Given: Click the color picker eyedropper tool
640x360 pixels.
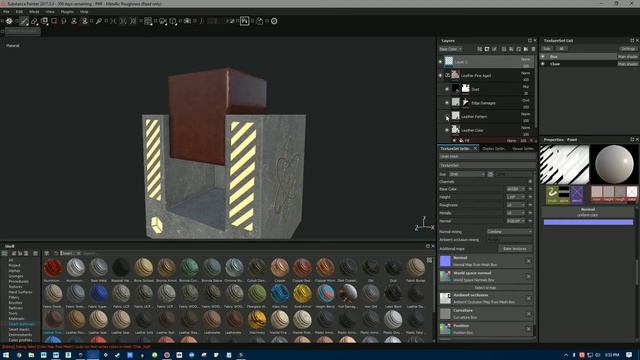Looking at the screenshot, I should coord(99,21).
